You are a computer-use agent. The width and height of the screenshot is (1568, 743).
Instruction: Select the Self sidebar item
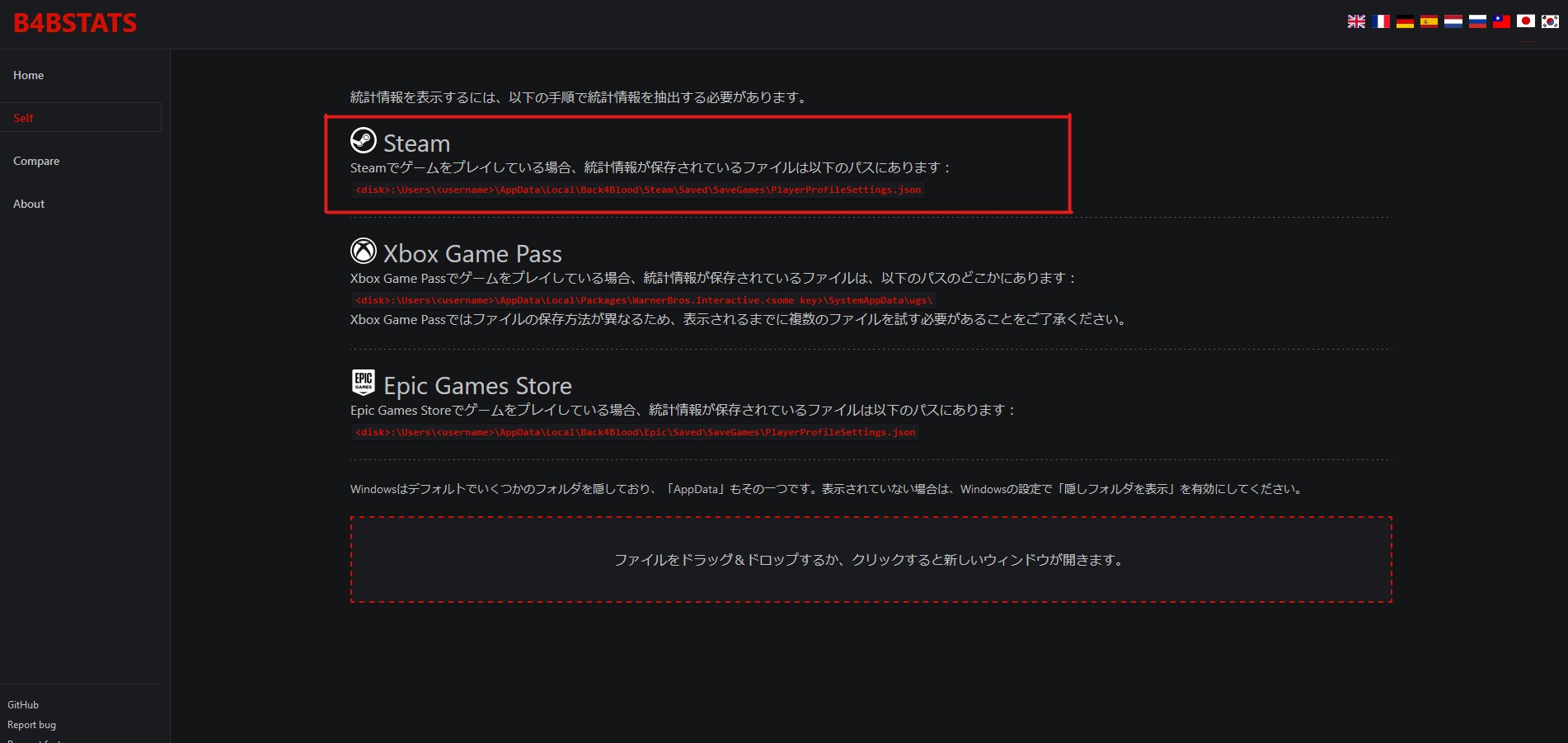[24, 118]
